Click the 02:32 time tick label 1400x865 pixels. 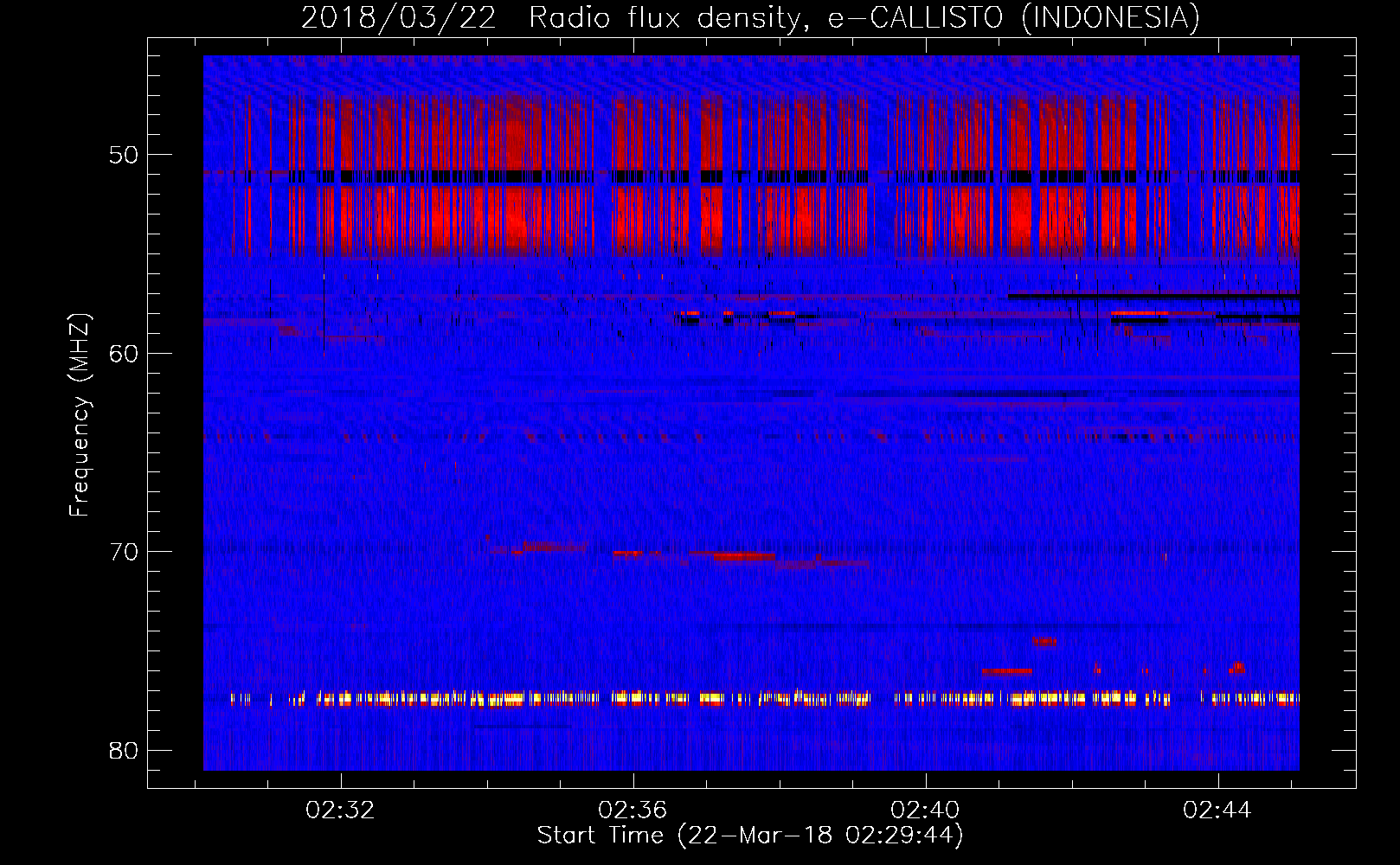[x=340, y=810]
